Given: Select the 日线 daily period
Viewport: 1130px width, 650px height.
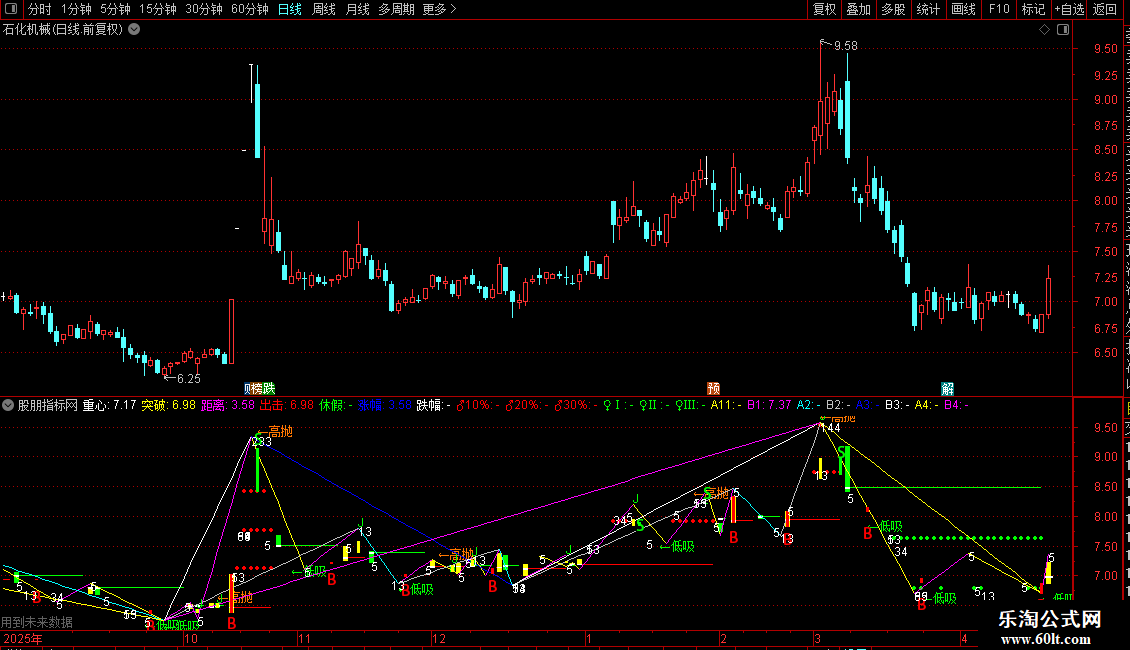Looking at the screenshot, I should [x=290, y=9].
